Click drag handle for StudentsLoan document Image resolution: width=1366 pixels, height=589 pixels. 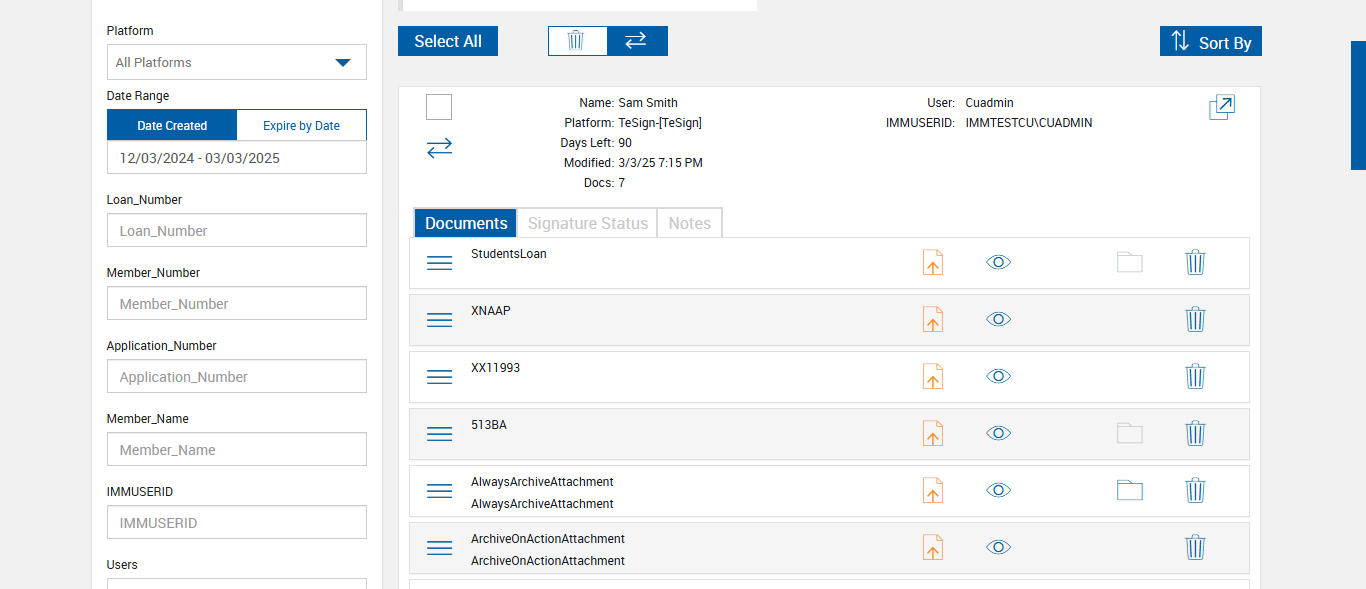(440, 263)
